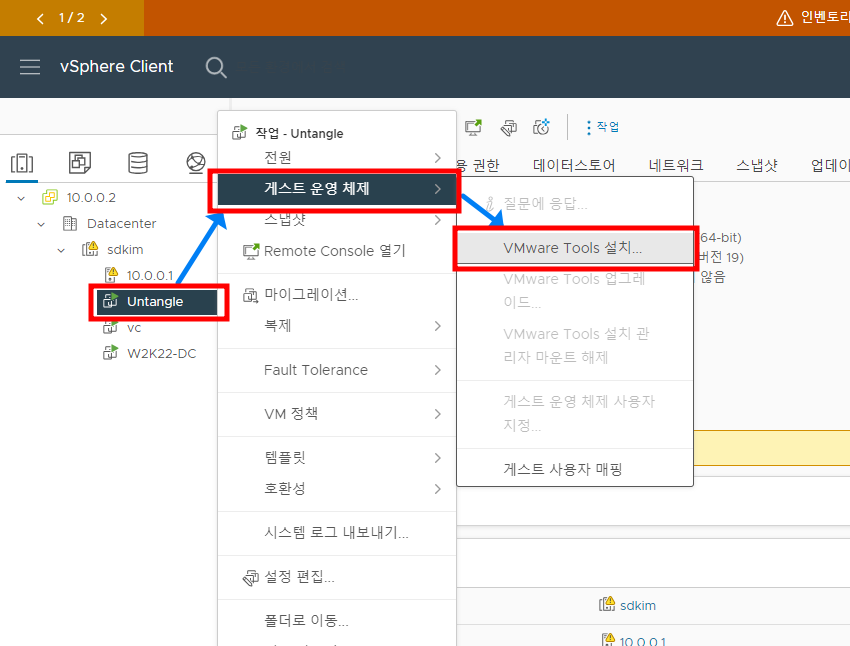Click the sdkim cluster icon

coord(90,249)
